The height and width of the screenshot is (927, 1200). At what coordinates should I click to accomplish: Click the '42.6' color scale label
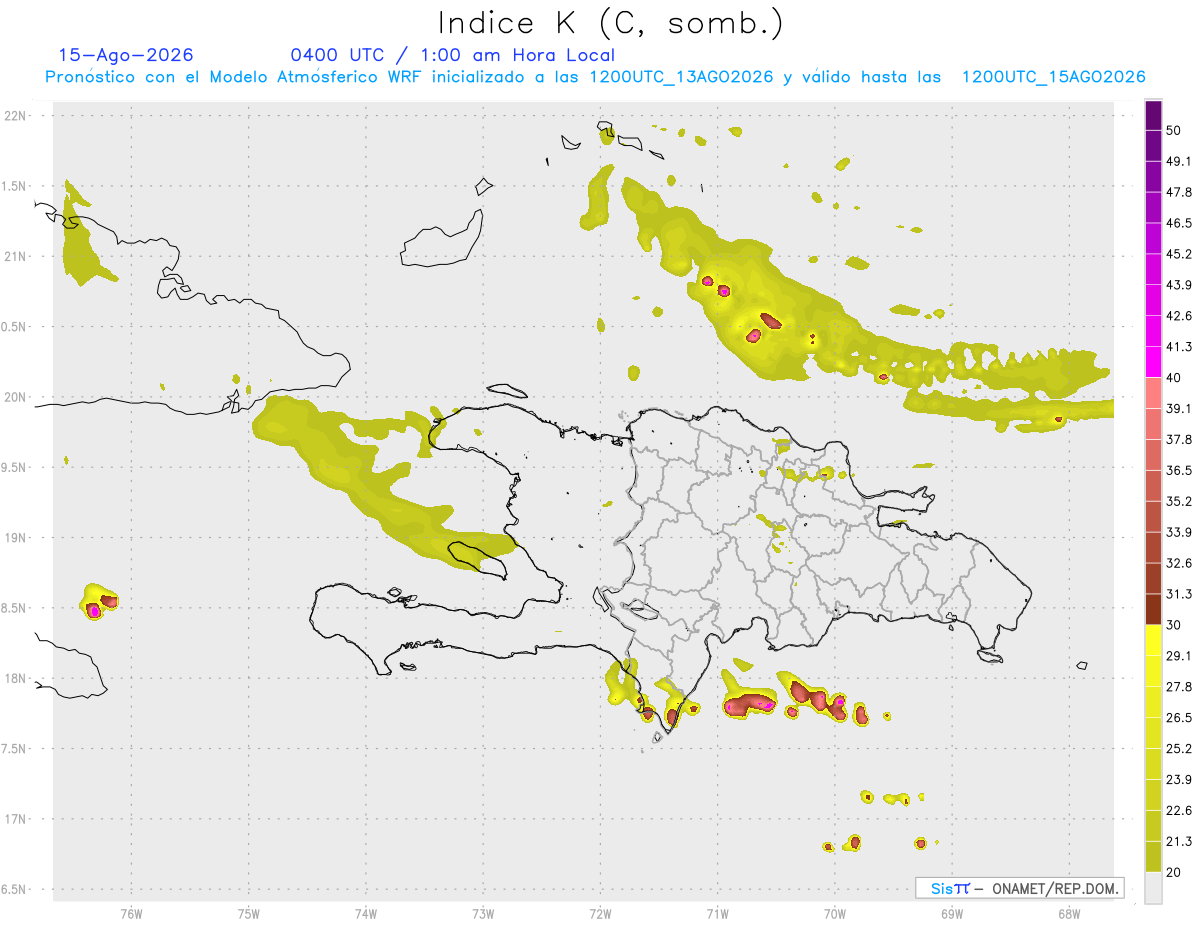coord(1179,316)
